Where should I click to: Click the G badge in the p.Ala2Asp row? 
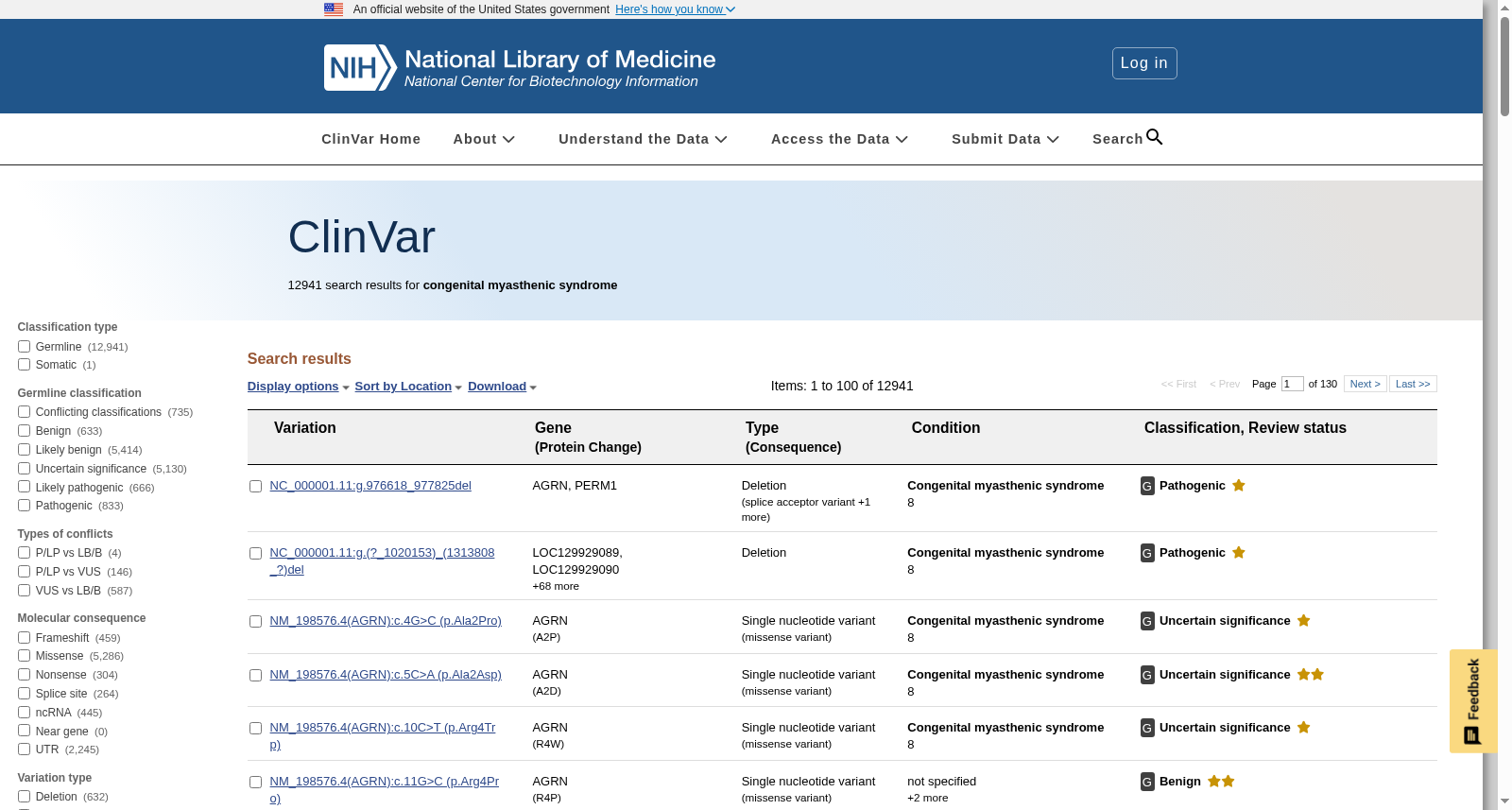pyautogui.click(x=1147, y=675)
